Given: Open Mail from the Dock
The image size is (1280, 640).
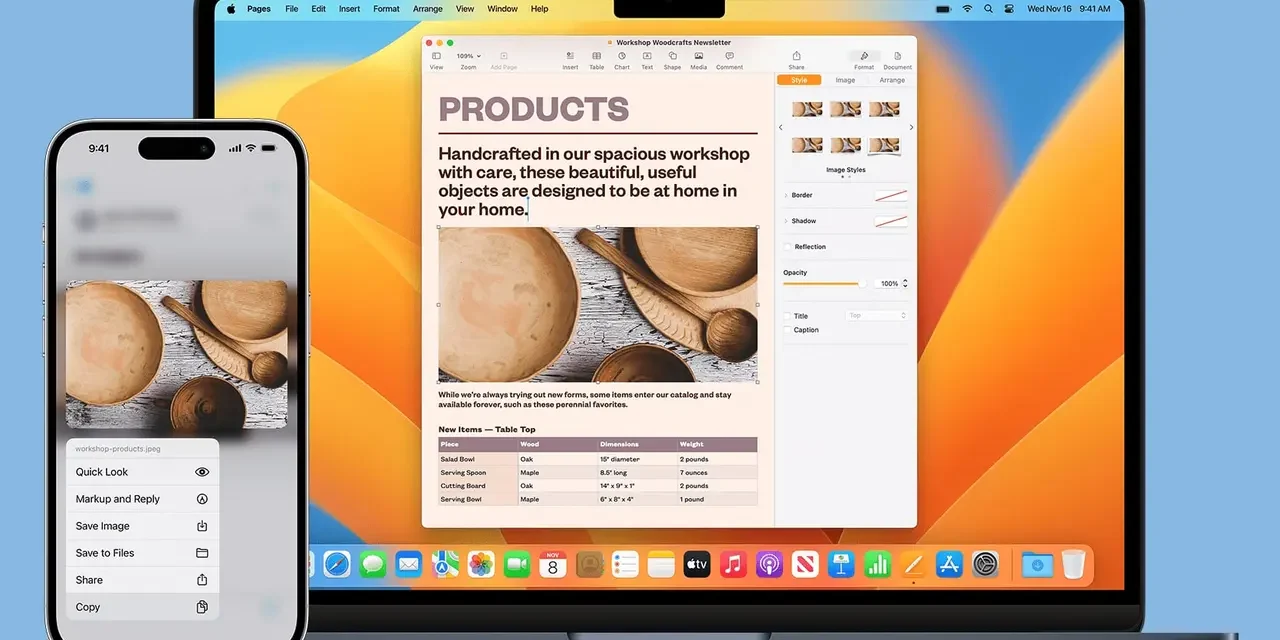Looking at the screenshot, I should pos(408,564).
